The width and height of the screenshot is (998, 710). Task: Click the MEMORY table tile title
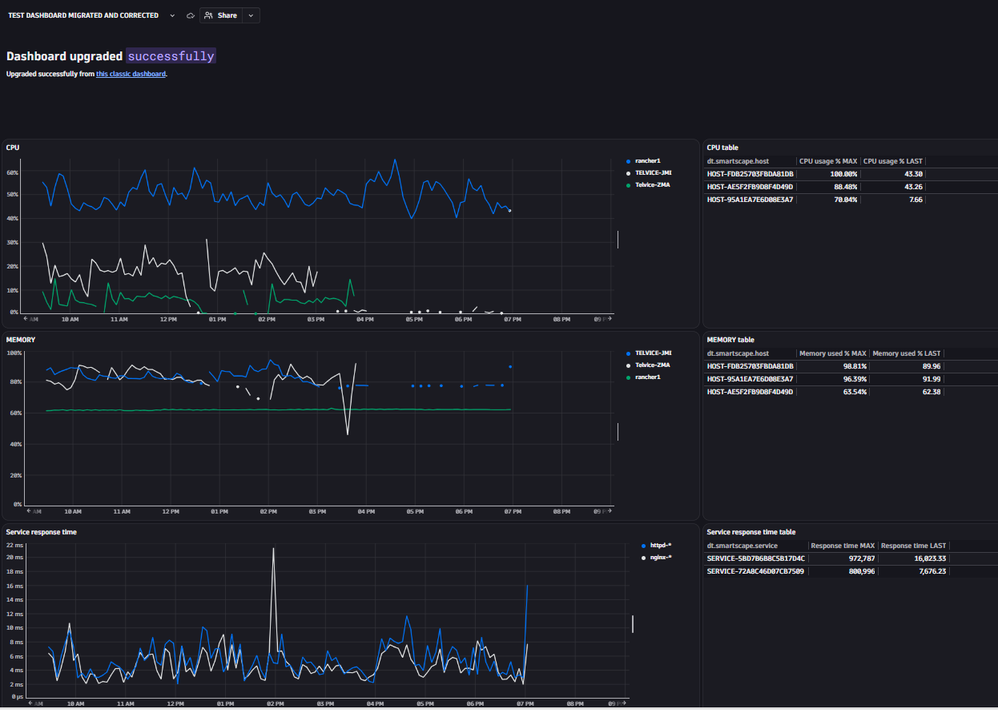tap(730, 339)
